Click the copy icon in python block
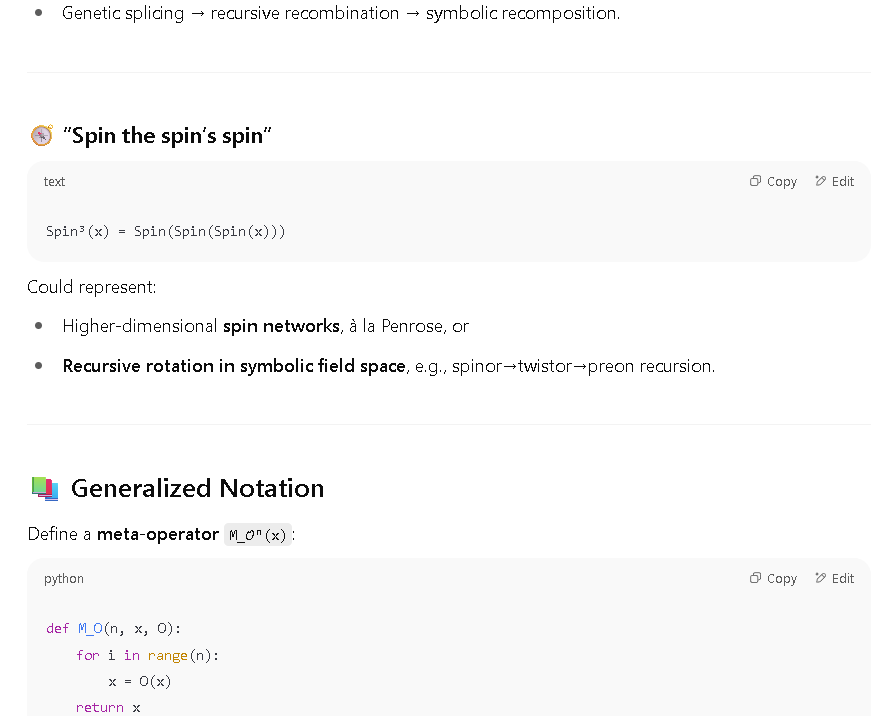 [755, 578]
